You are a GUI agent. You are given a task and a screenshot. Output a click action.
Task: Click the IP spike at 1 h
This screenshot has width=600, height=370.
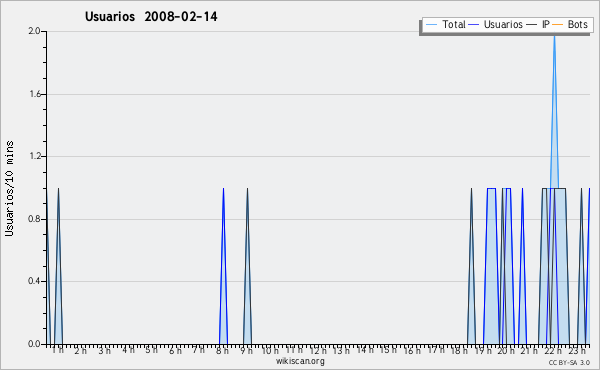[58, 266]
